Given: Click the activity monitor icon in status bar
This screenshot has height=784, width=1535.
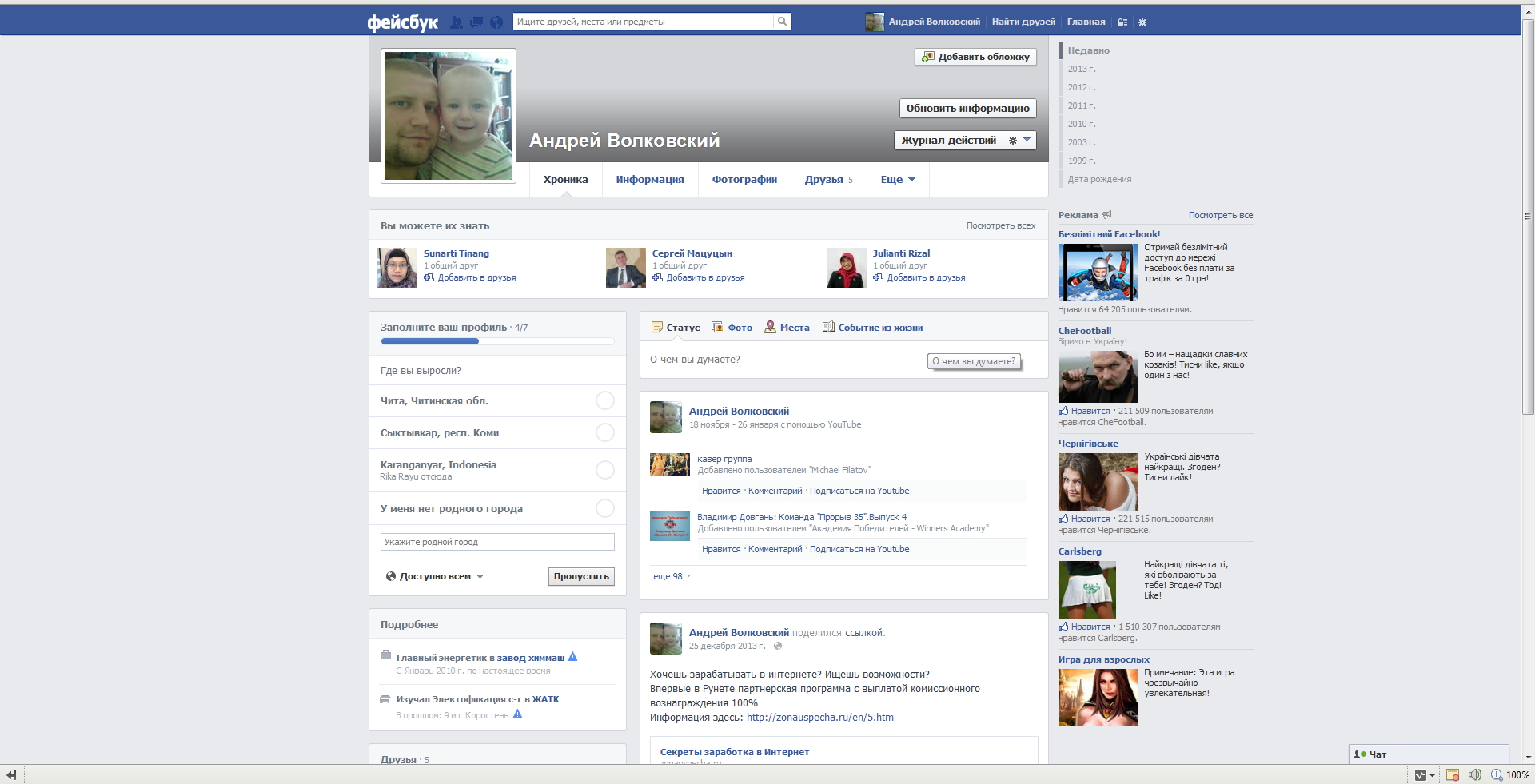Looking at the screenshot, I should 1421,775.
